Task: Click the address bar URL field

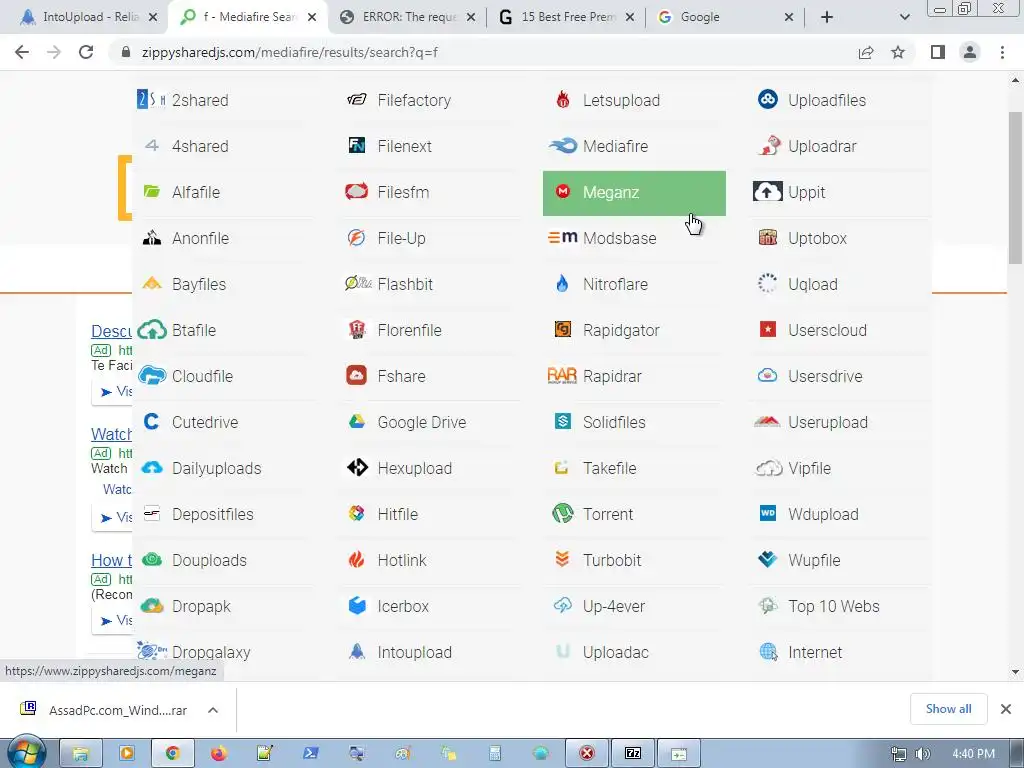Action: (x=483, y=52)
